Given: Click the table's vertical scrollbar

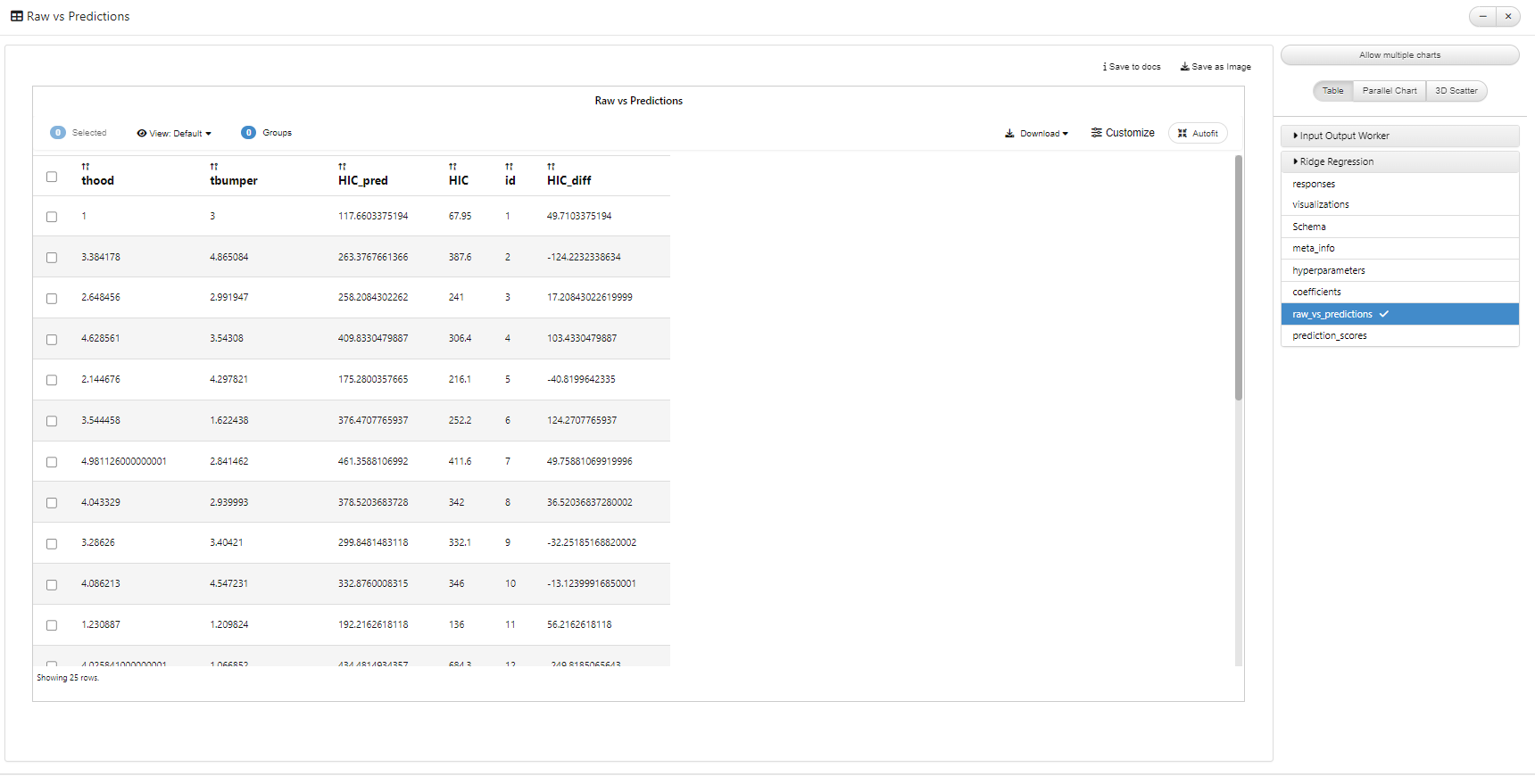Looking at the screenshot, I should pos(1238,277).
